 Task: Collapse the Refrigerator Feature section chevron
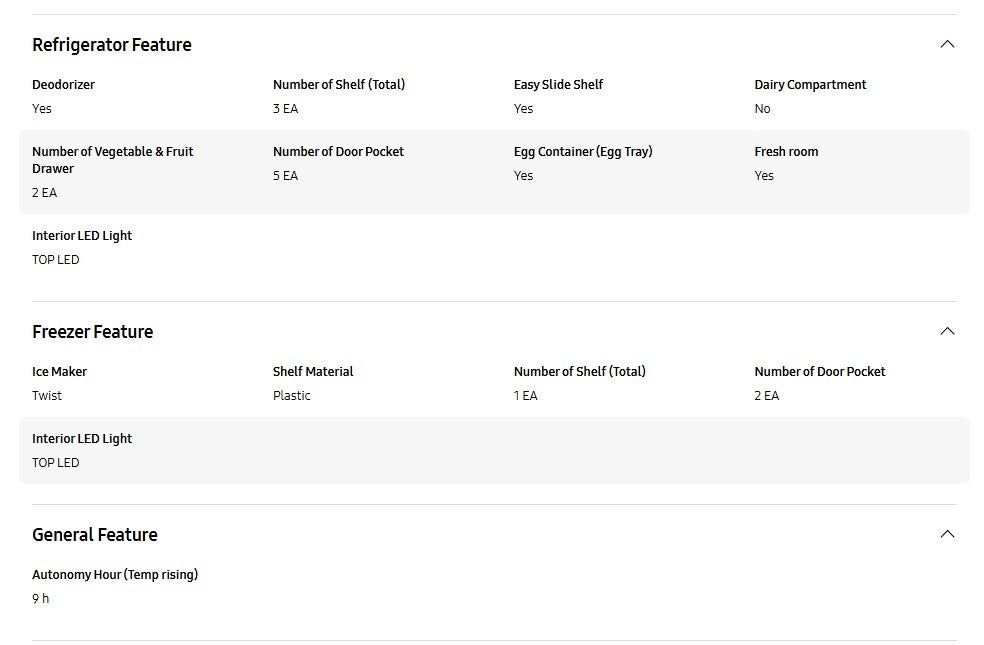(947, 44)
